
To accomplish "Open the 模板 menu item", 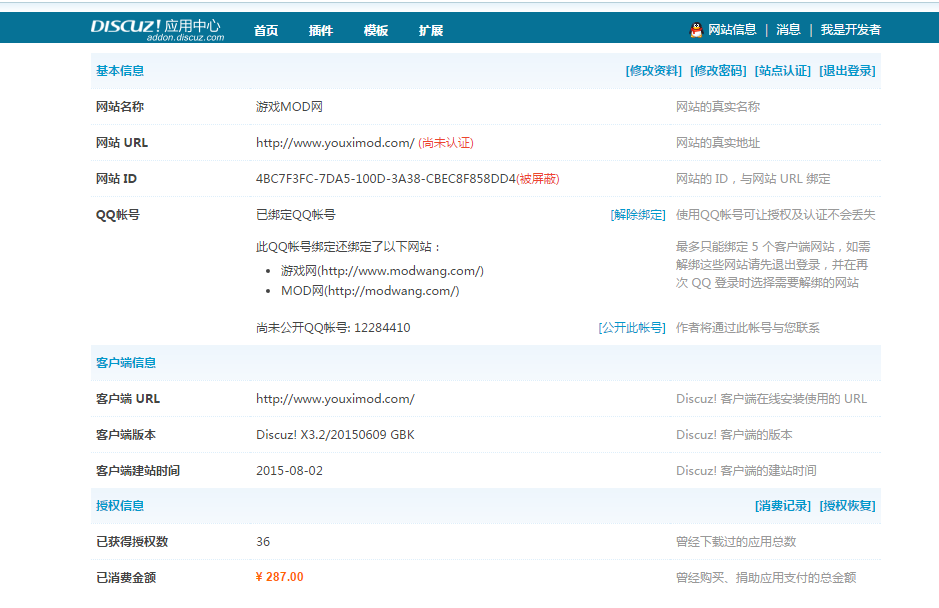I will [x=376, y=31].
